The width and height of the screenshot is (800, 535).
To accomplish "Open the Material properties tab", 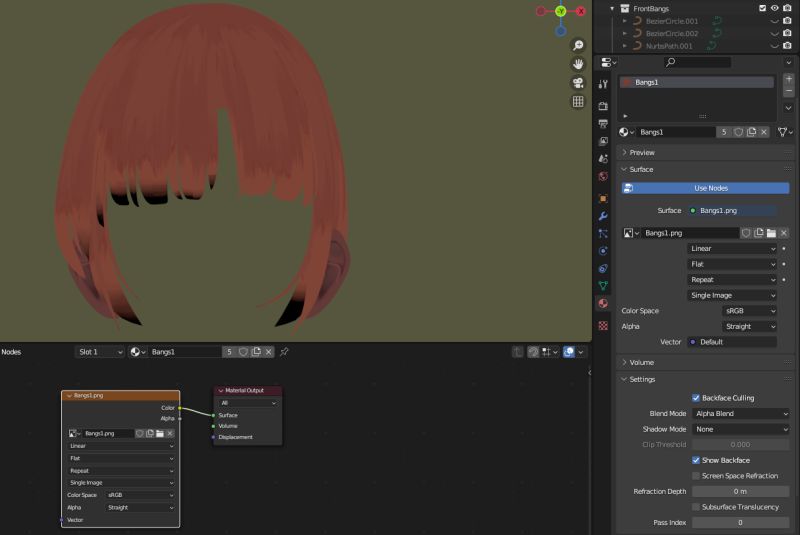I will (603, 303).
